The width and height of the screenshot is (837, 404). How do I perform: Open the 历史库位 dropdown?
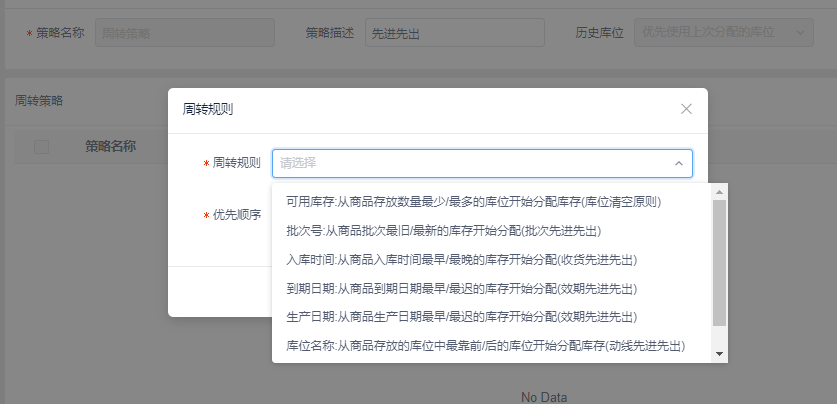pyautogui.click(x=724, y=33)
